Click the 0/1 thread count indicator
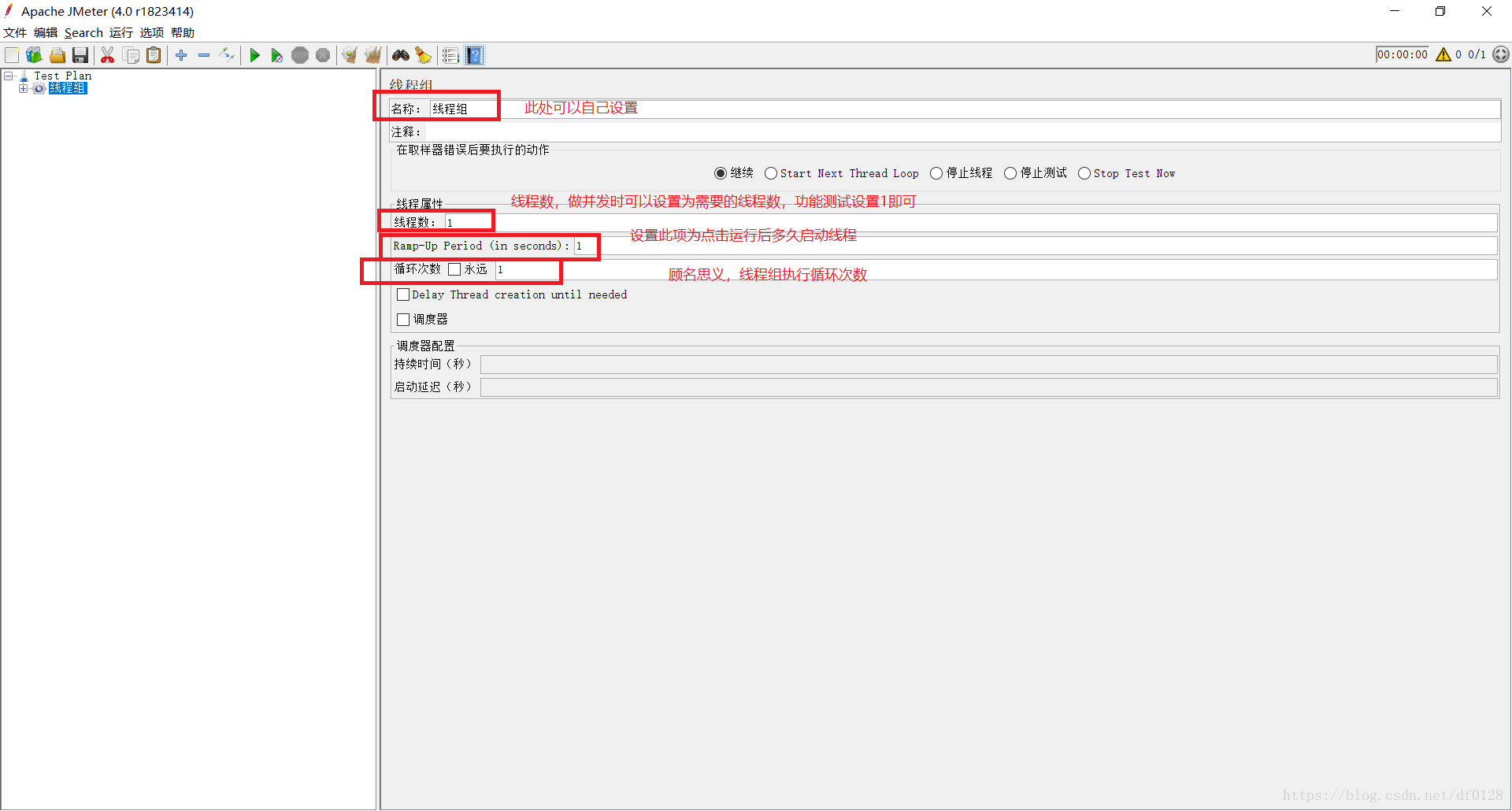Viewport: 1512px width, 811px height. coord(1477,54)
